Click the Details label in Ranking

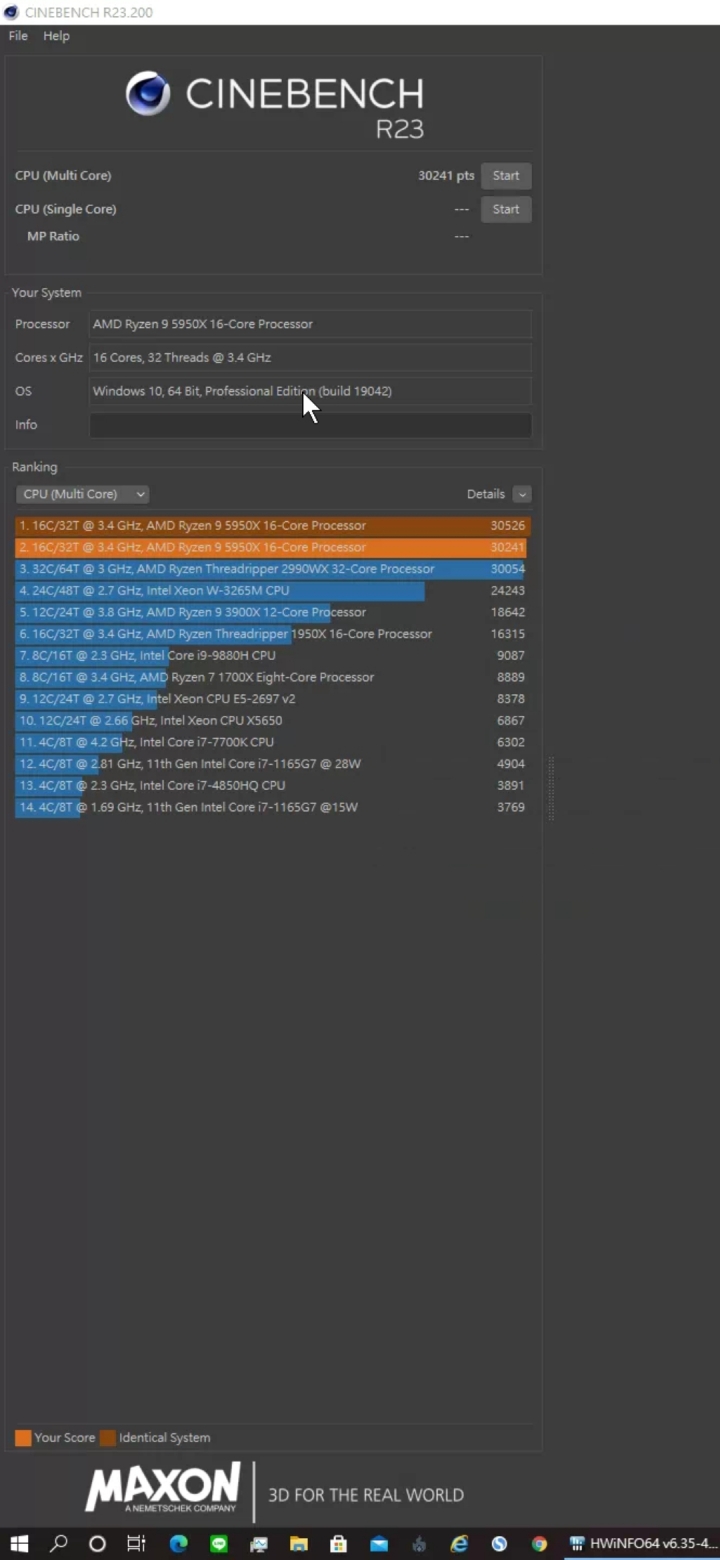(x=486, y=494)
